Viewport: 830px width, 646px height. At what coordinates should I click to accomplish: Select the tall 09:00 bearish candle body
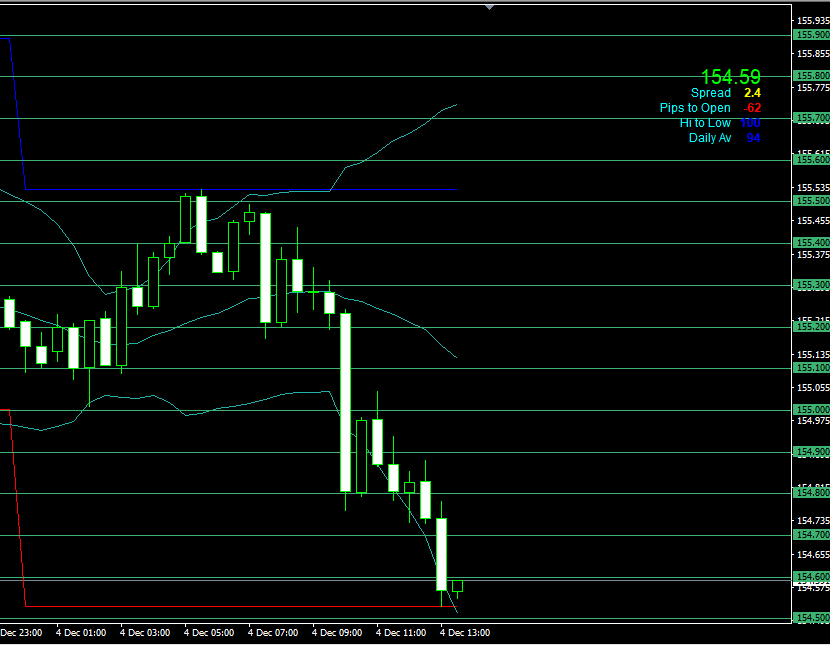coord(346,402)
